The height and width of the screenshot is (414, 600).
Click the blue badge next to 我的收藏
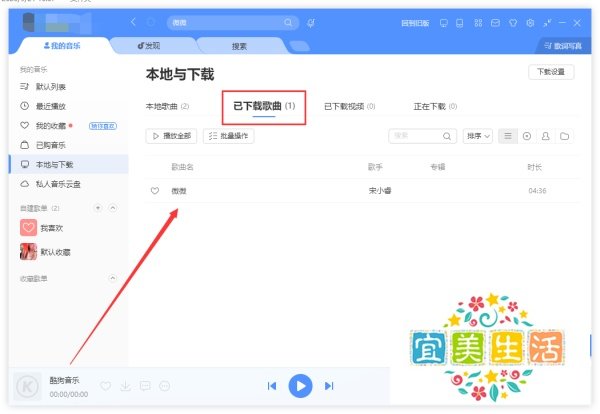tap(103, 126)
